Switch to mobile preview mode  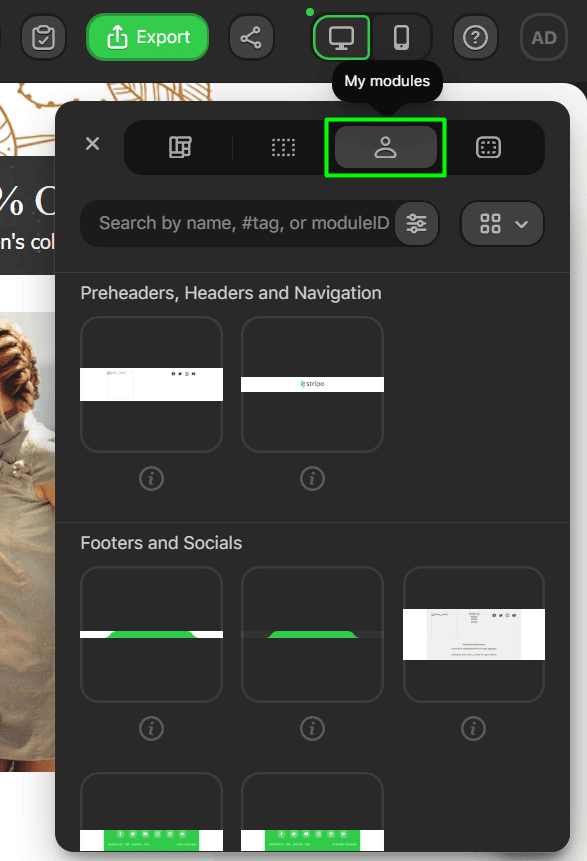pos(401,37)
